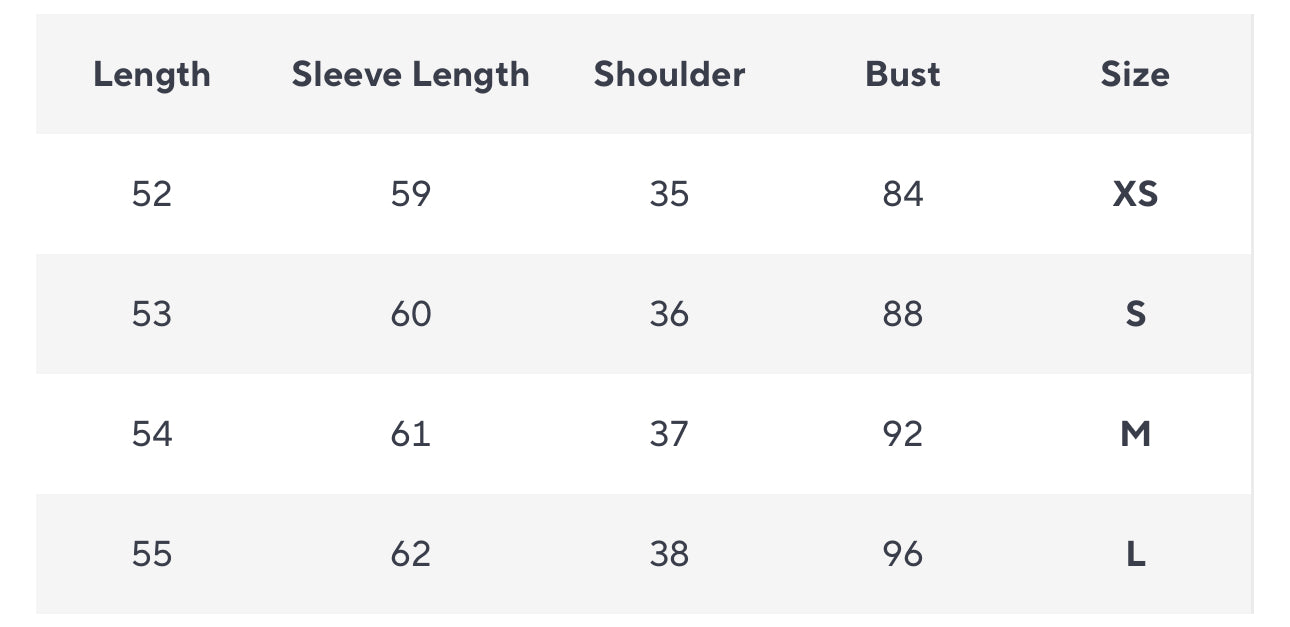The image size is (1290, 627).
Task: Click the Size column header
Action: pyautogui.click(x=1135, y=75)
